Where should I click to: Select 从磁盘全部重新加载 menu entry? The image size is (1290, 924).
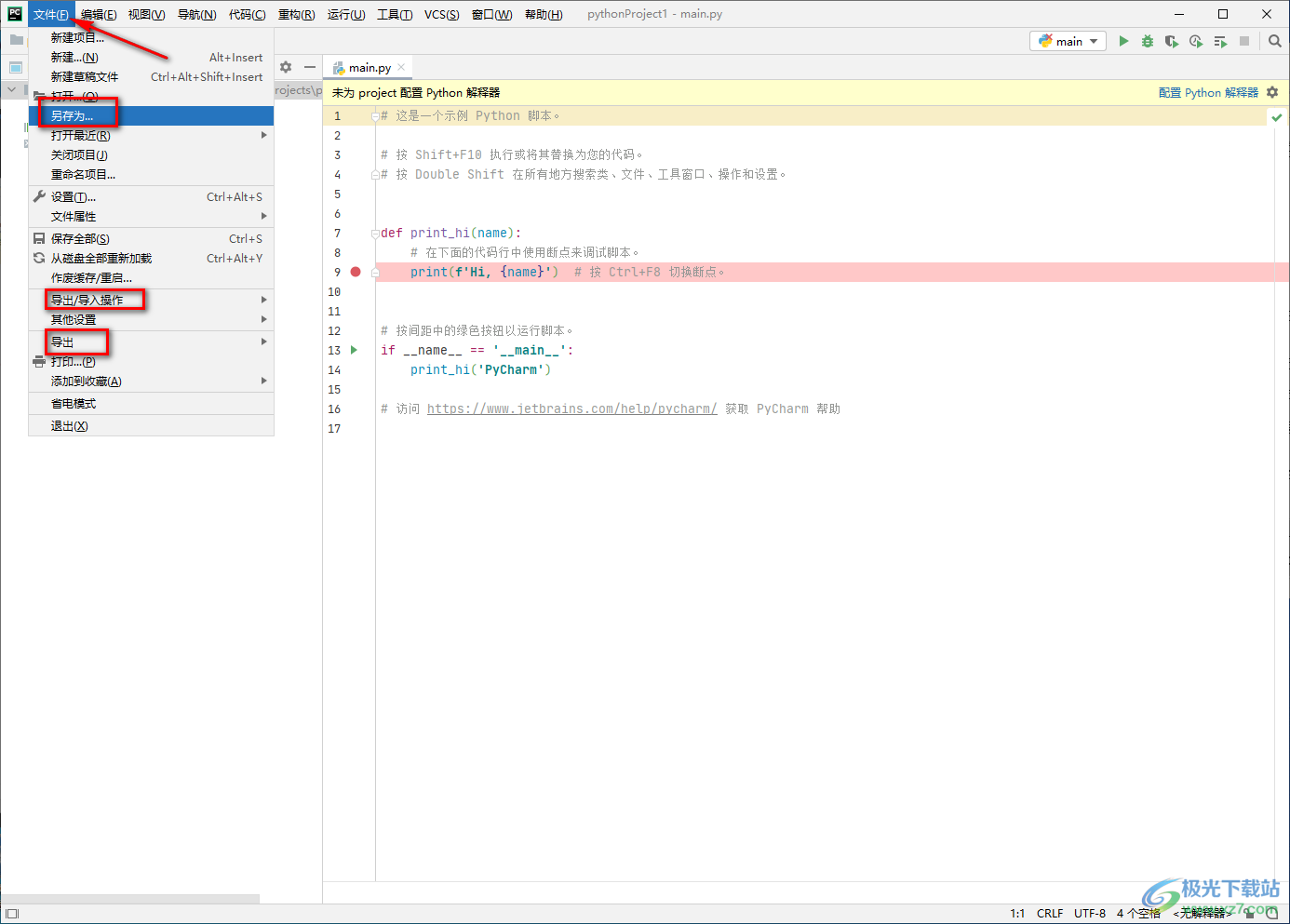[x=151, y=258]
